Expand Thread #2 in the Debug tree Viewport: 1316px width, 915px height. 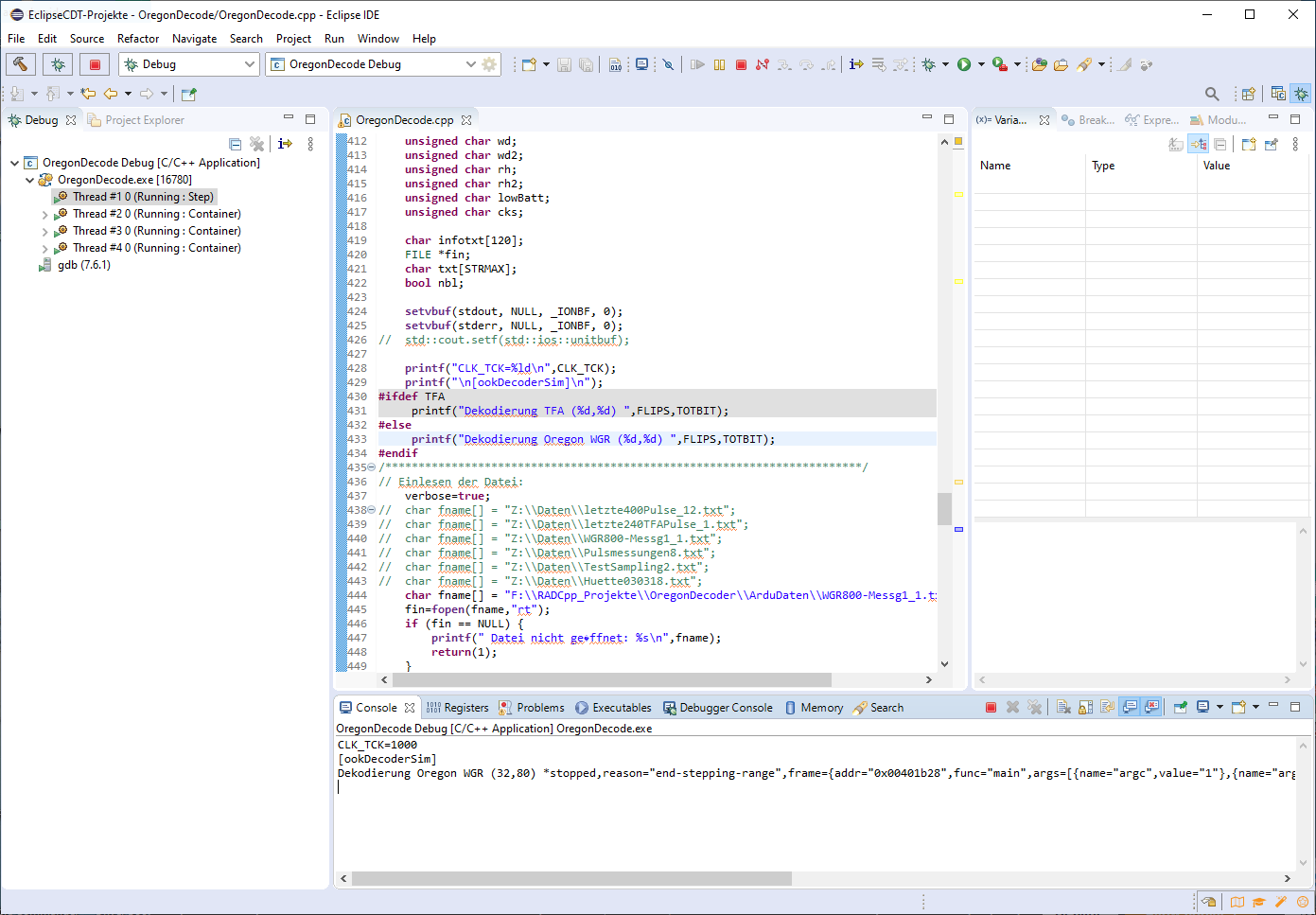(x=44, y=215)
